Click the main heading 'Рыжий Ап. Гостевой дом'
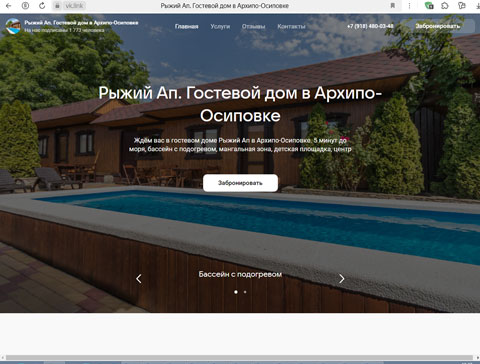 tap(240, 104)
